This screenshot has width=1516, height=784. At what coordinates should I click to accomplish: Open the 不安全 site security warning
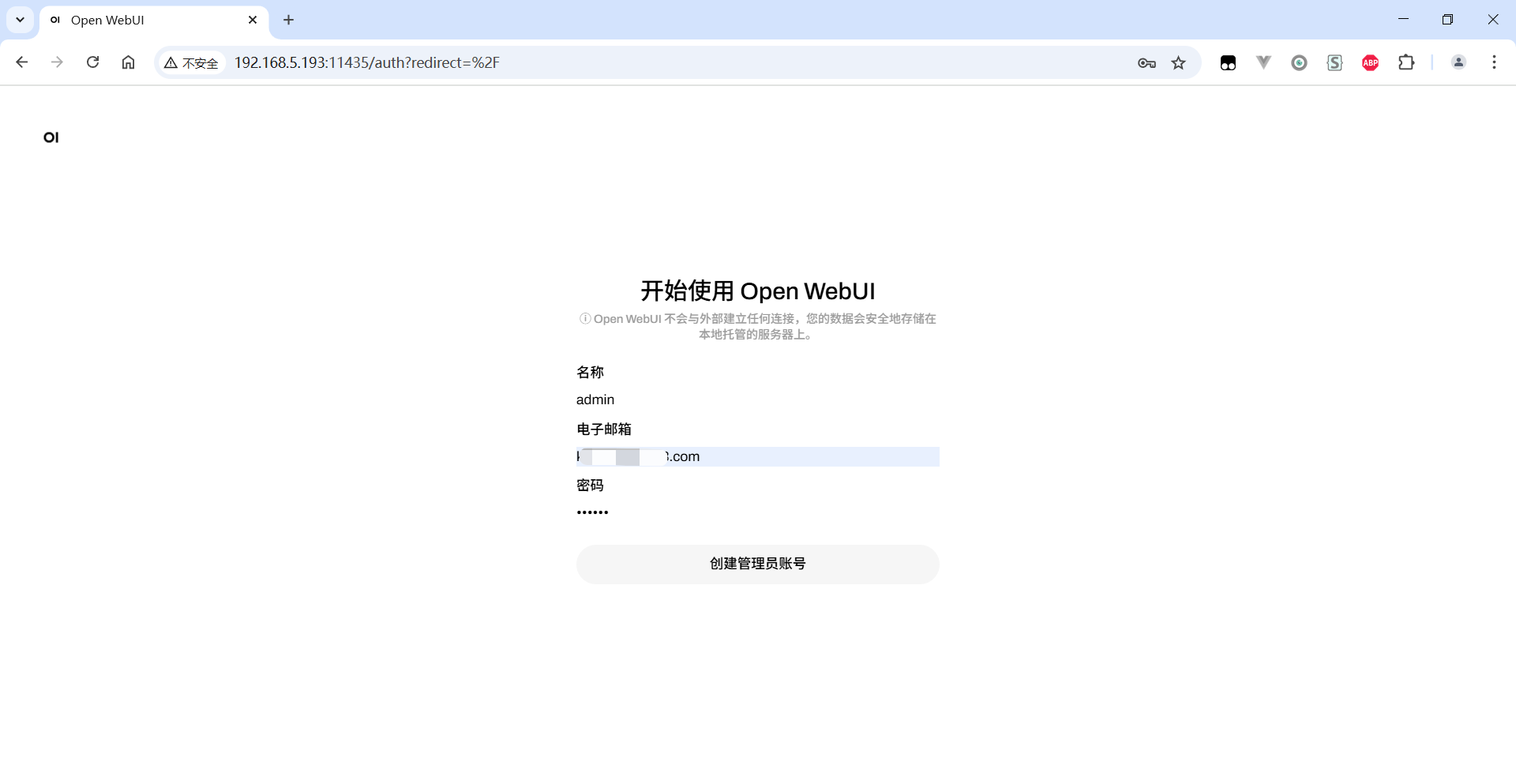192,62
